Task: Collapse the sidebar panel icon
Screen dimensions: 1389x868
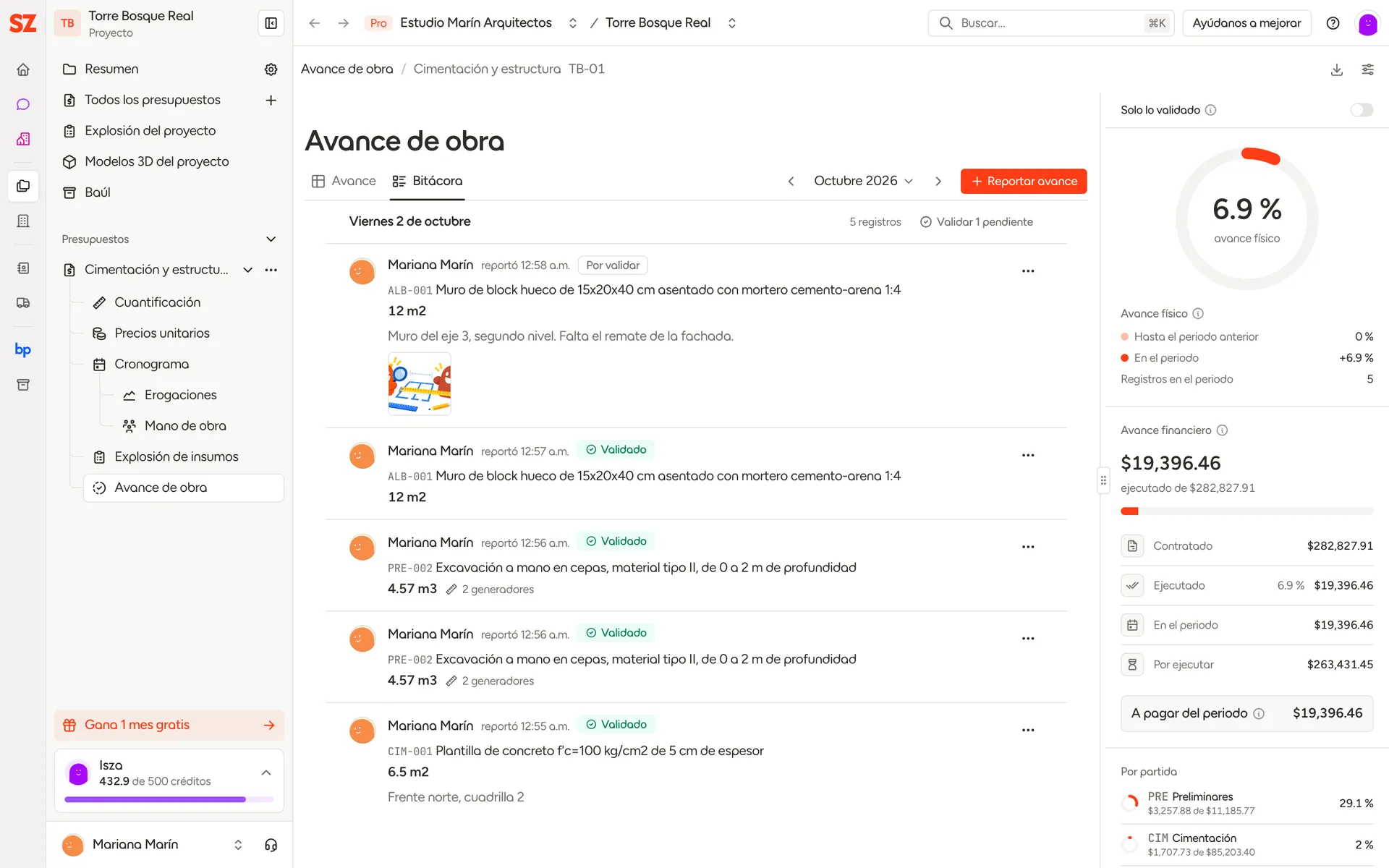Action: [271, 23]
